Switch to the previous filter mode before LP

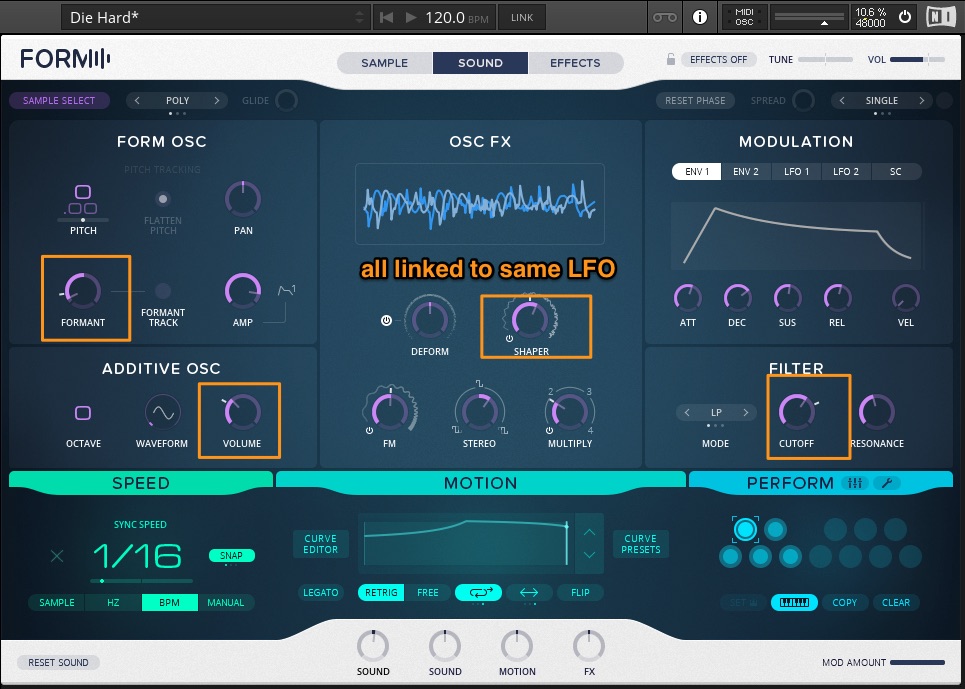click(687, 412)
